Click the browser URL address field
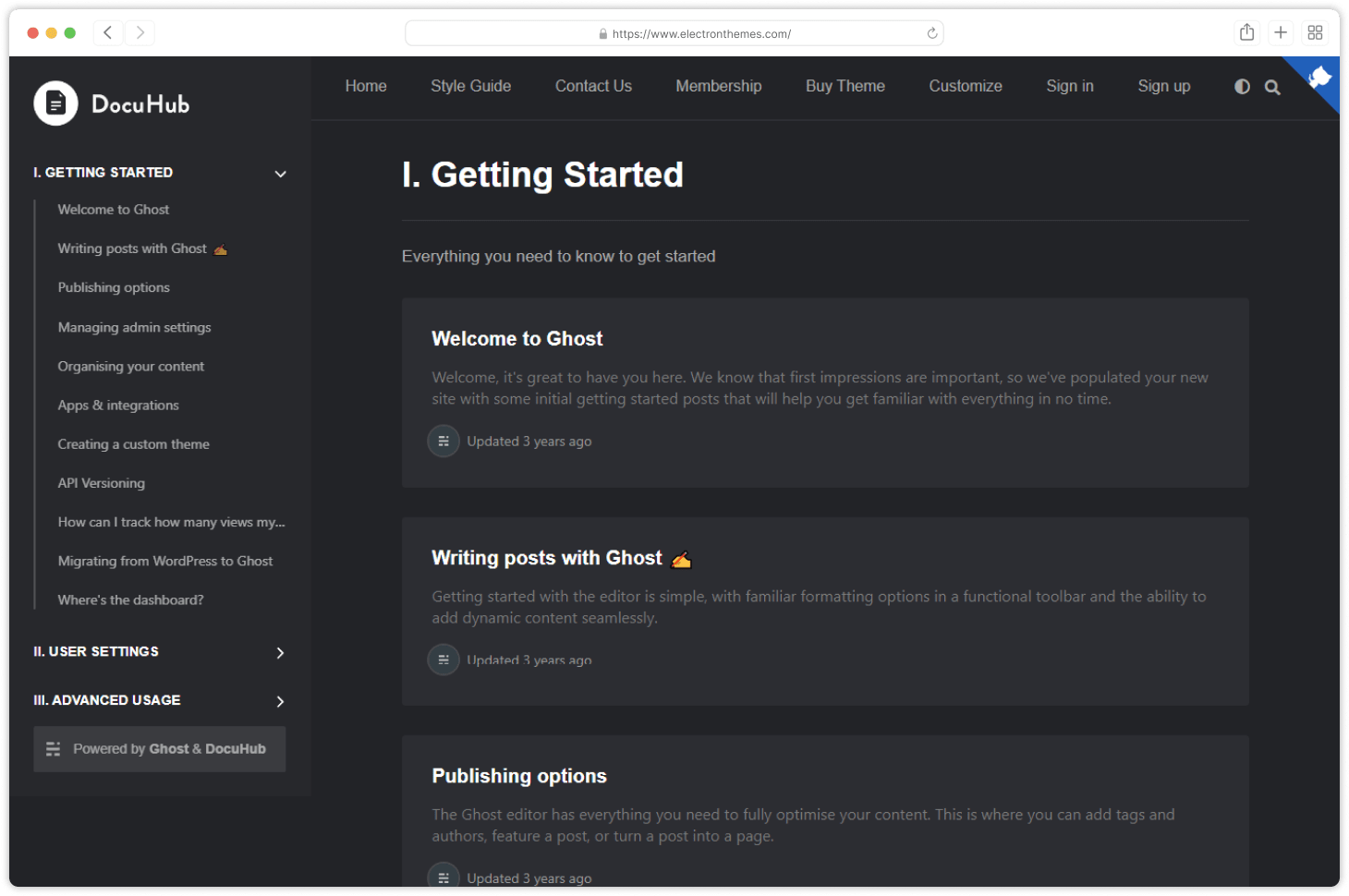1349x896 pixels. click(674, 33)
